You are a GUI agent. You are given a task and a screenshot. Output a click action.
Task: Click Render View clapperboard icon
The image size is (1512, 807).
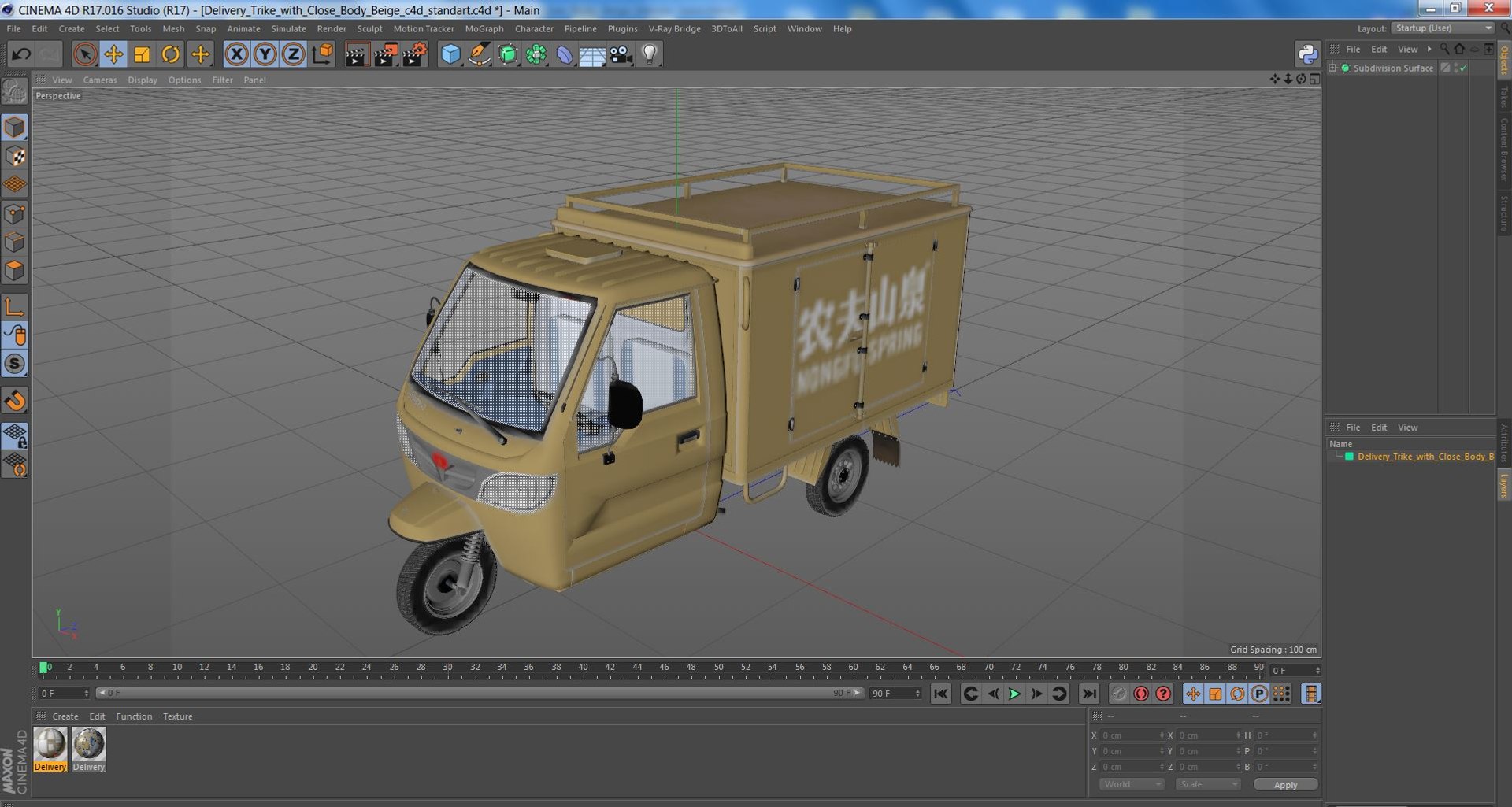point(356,54)
